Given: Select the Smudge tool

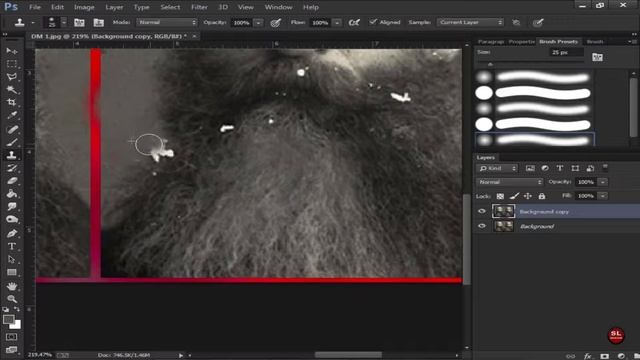Looking at the screenshot, I should pos(11,207).
